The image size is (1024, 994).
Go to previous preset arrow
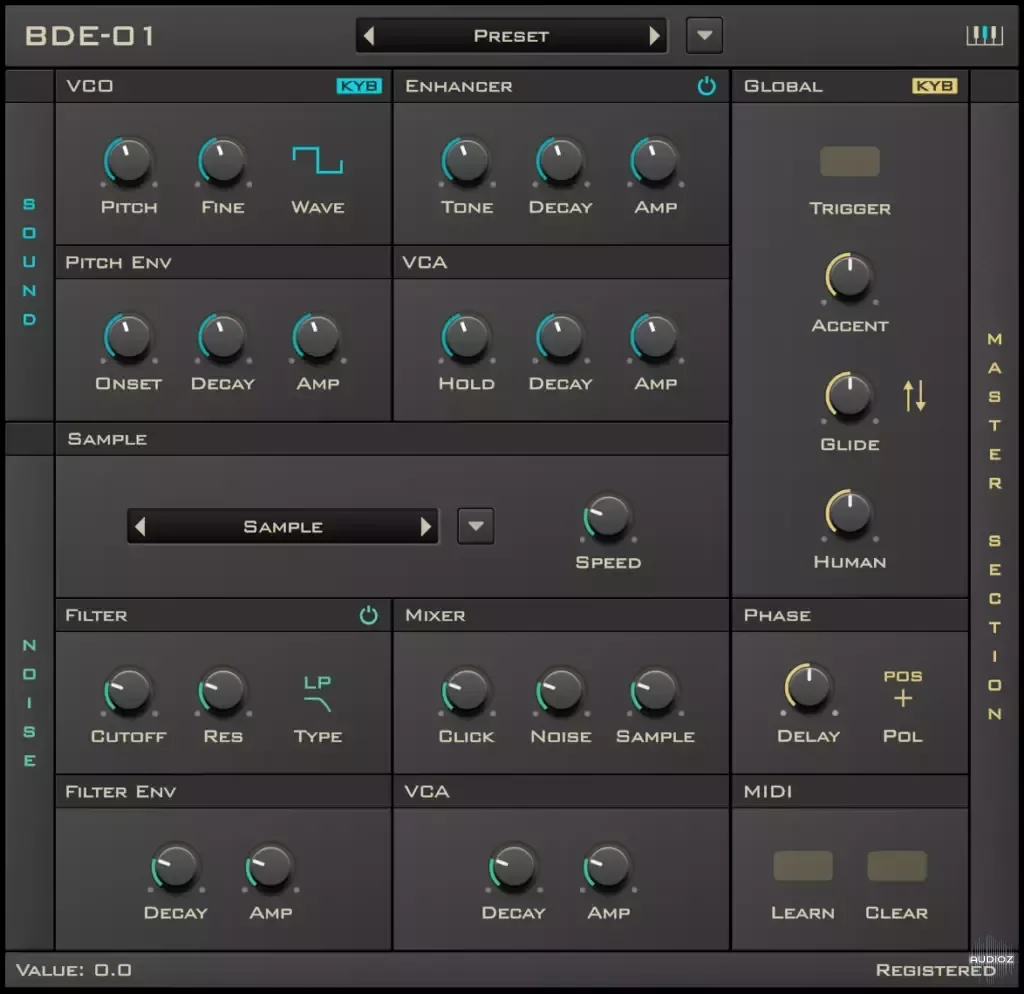[x=369, y=36]
